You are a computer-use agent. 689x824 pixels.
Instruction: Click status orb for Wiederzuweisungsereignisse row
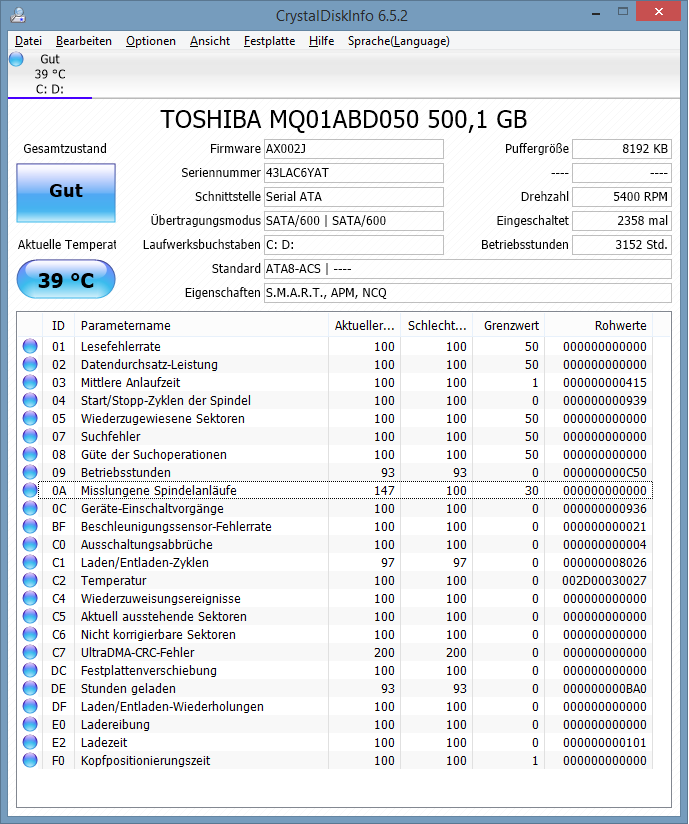[30, 598]
